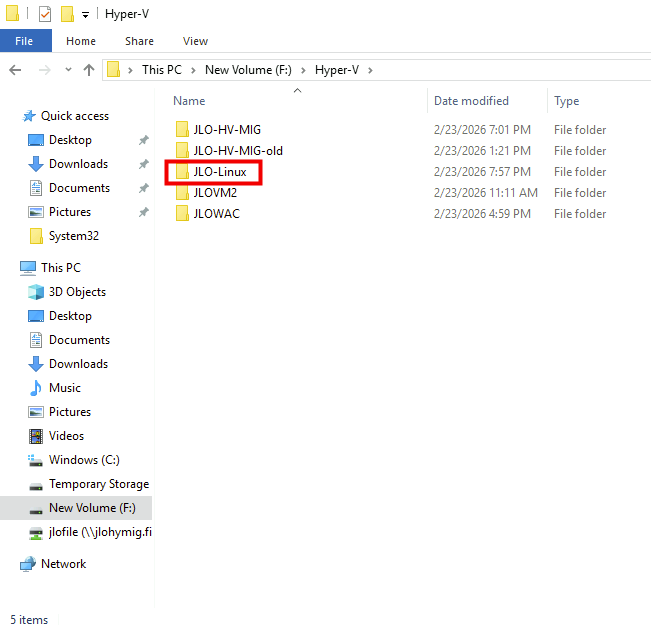Sort files by Date modified column
Screen dimensions: 651x629
tap(471, 101)
